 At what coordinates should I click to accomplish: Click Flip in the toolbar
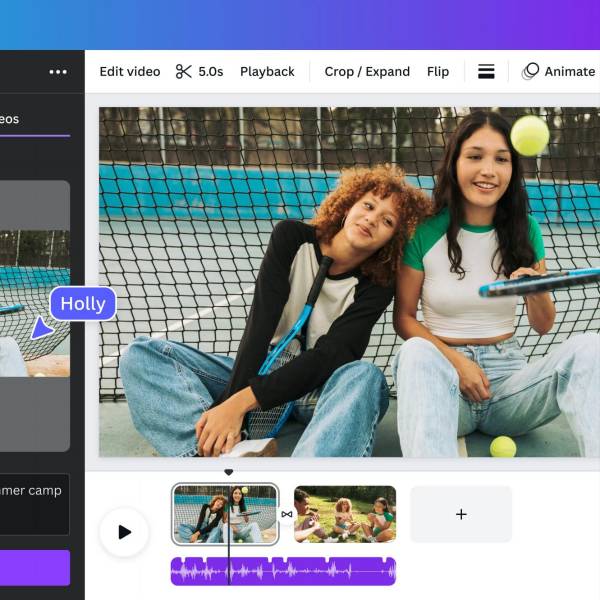pyautogui.click(x=438, y=72)
